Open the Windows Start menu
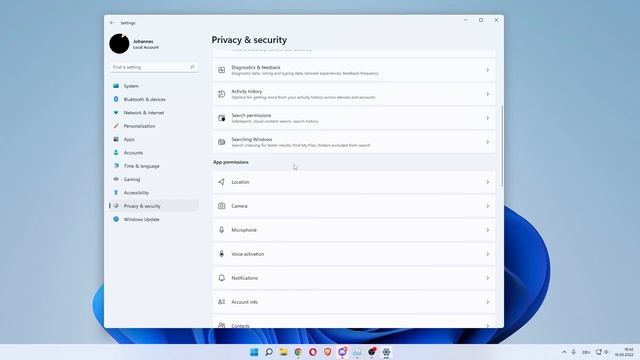 click(254, 352)
